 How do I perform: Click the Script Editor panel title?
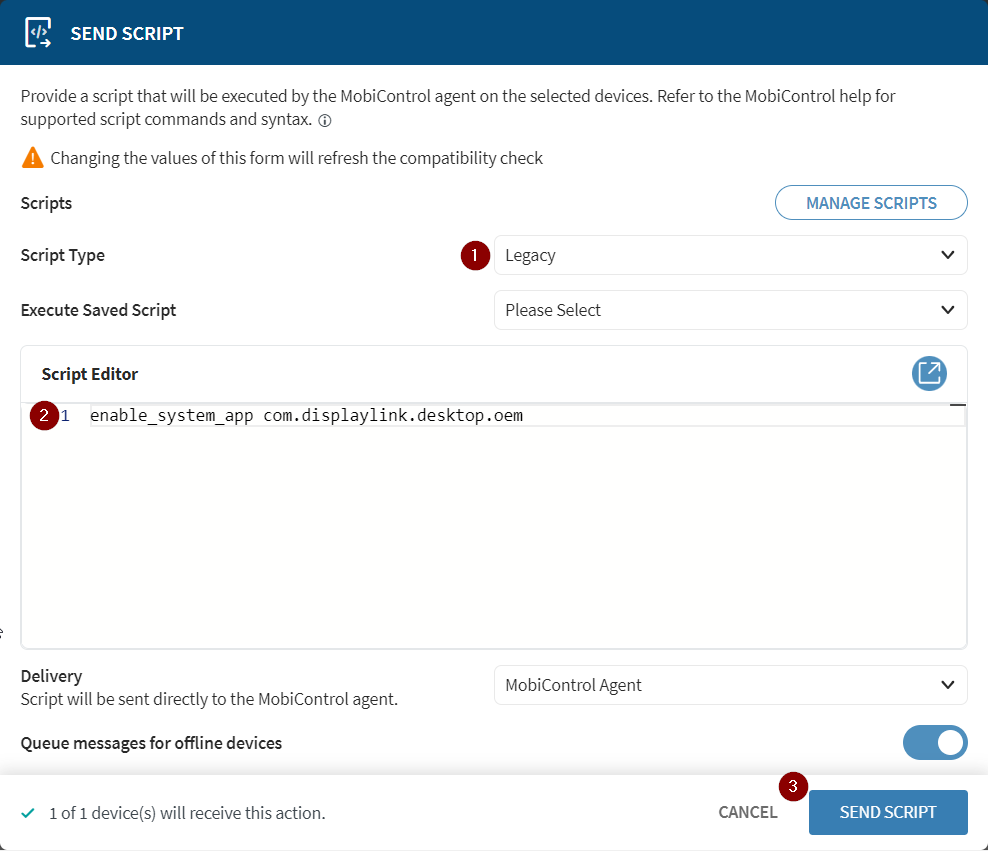point(89,373)
